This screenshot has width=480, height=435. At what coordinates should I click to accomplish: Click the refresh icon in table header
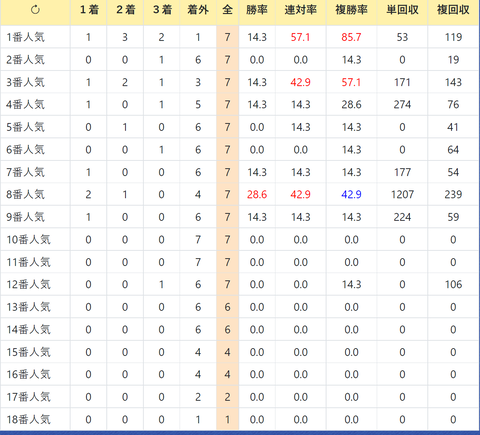(35, 10)
